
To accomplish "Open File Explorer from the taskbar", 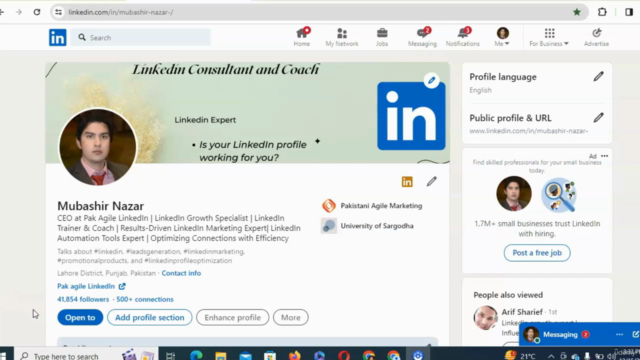I will (x=221, y=356).
